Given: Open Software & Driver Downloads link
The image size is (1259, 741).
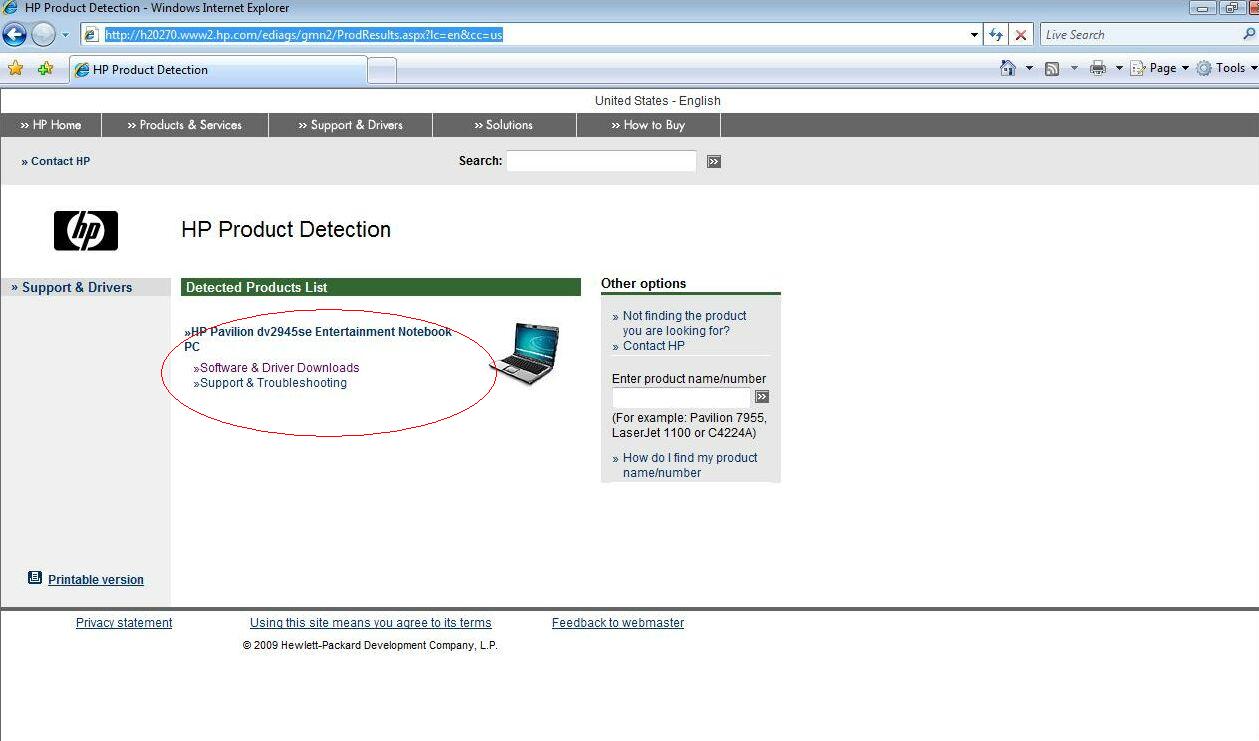Looking at the screenshot, I should coord(276,368).
